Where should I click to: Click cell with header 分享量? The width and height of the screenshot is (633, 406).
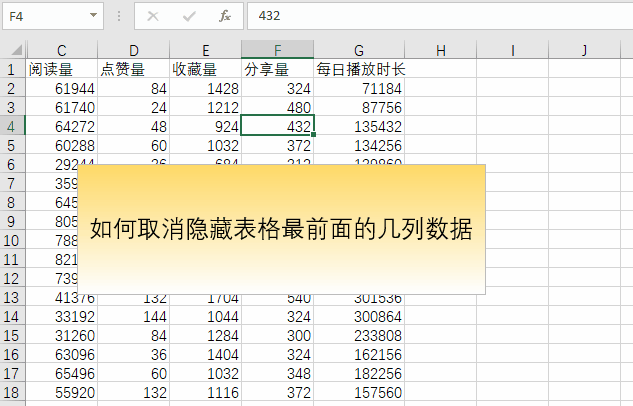tap(278, 69)
